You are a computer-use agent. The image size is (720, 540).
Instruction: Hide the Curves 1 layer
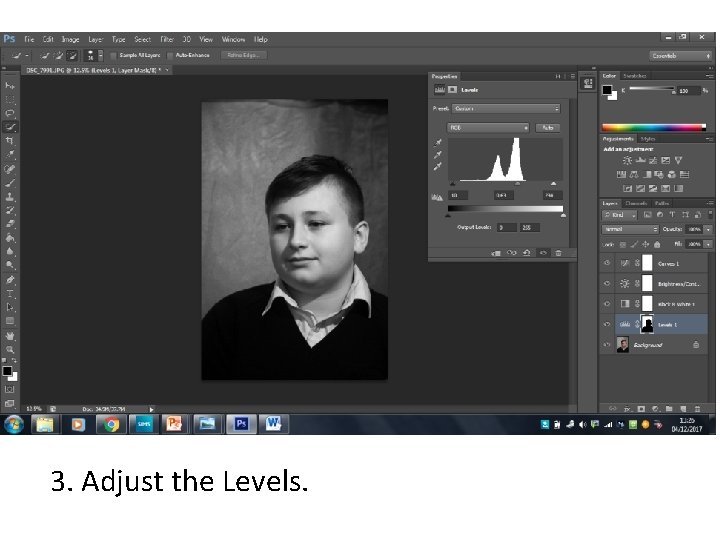click(x=607, y=263)
